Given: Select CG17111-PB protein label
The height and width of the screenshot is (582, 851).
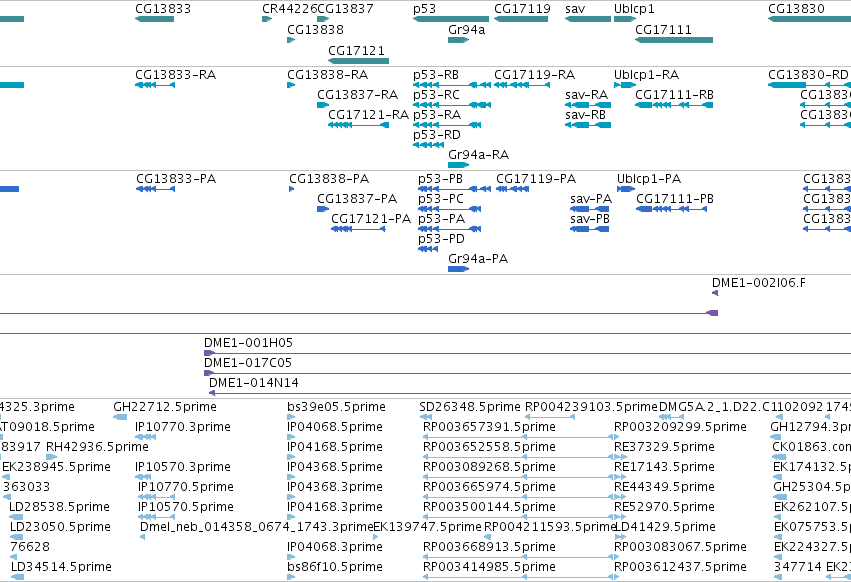Looking at the screenshot, I should pyautogui.click(x=675, y=199).
